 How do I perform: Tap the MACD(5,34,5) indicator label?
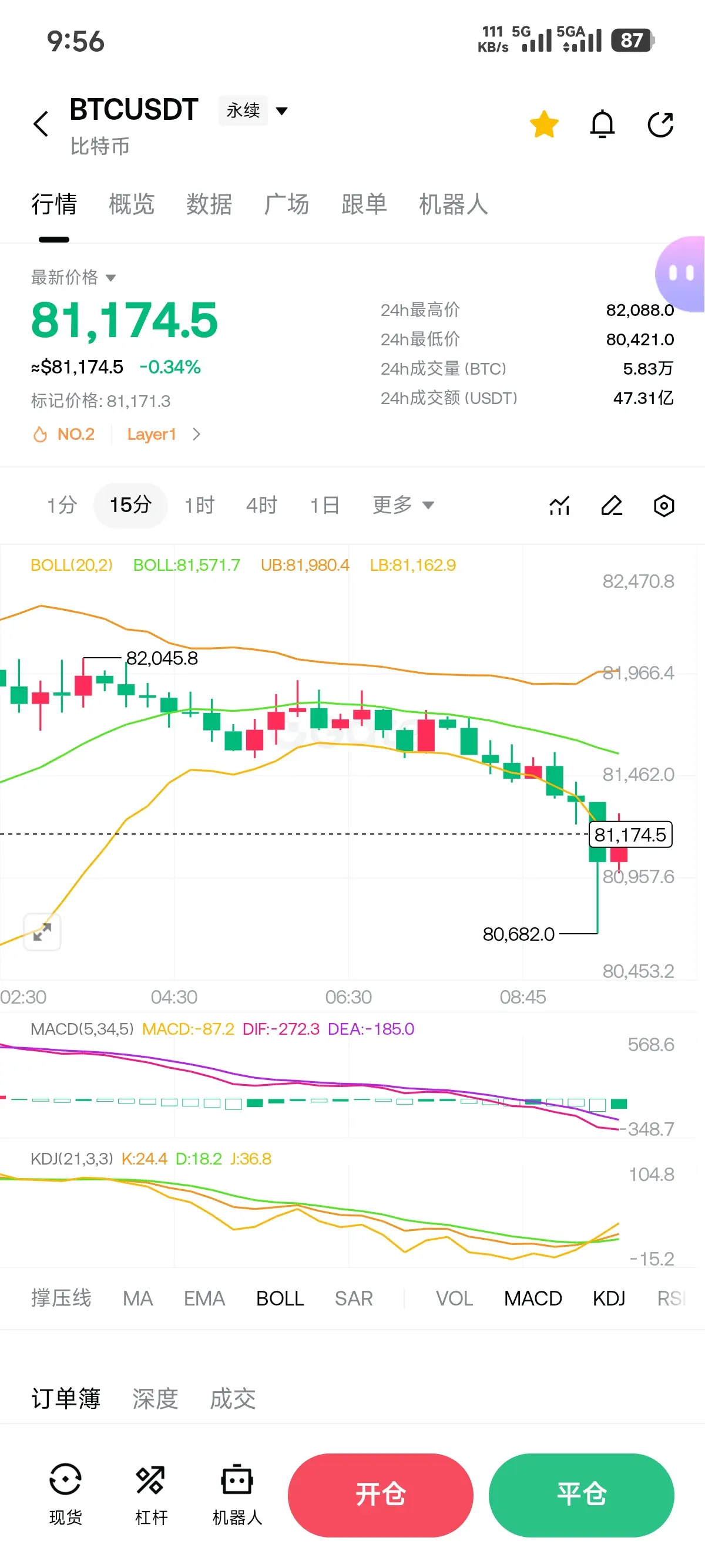point(82,1029)
